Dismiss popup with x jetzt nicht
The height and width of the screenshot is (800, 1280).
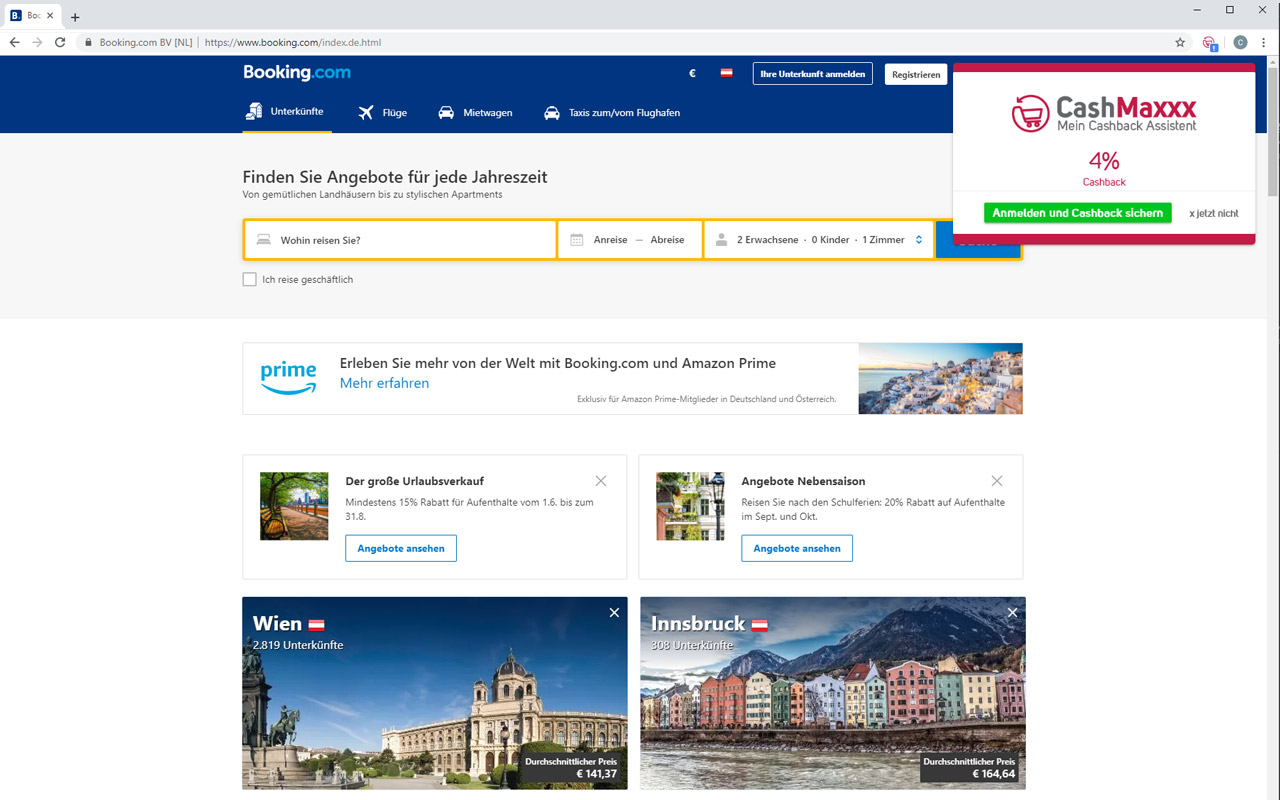(1214, 213)
